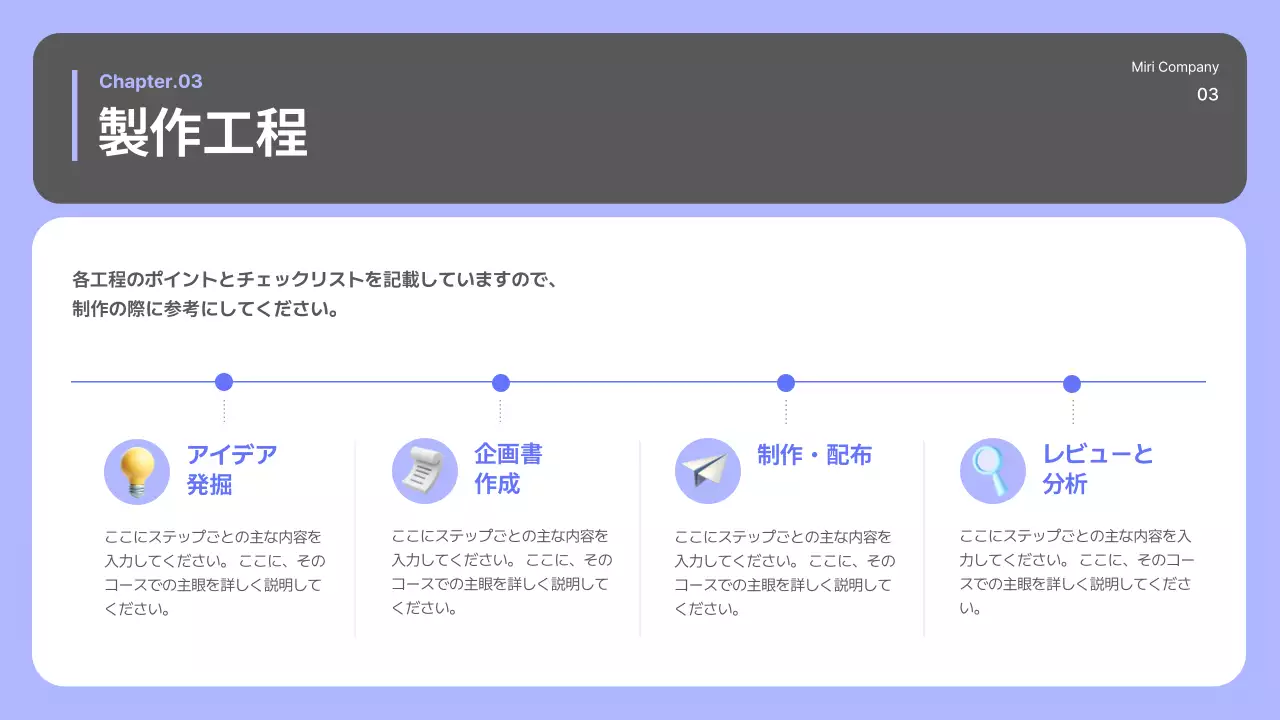Click the lightbulb icon for アイデア発掘
The height and width of the screenshot is (720, 1280).
tap(137, 470)
